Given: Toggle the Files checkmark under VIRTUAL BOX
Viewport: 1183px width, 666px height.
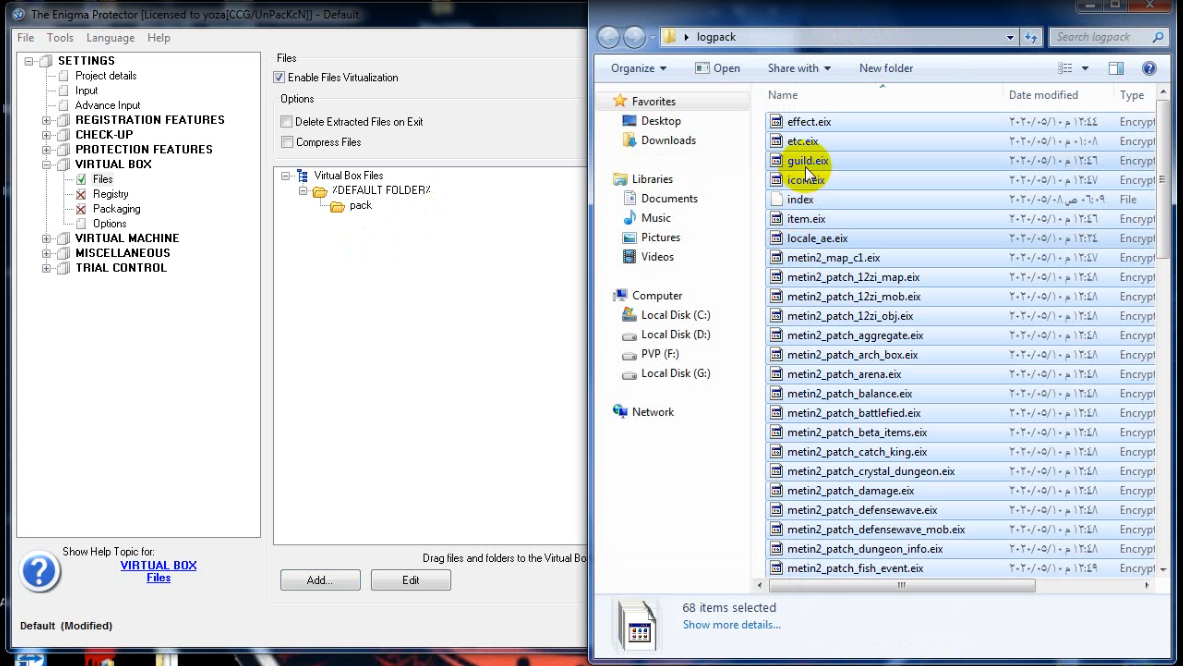Looking at the screenshot, I should (81, 180).
